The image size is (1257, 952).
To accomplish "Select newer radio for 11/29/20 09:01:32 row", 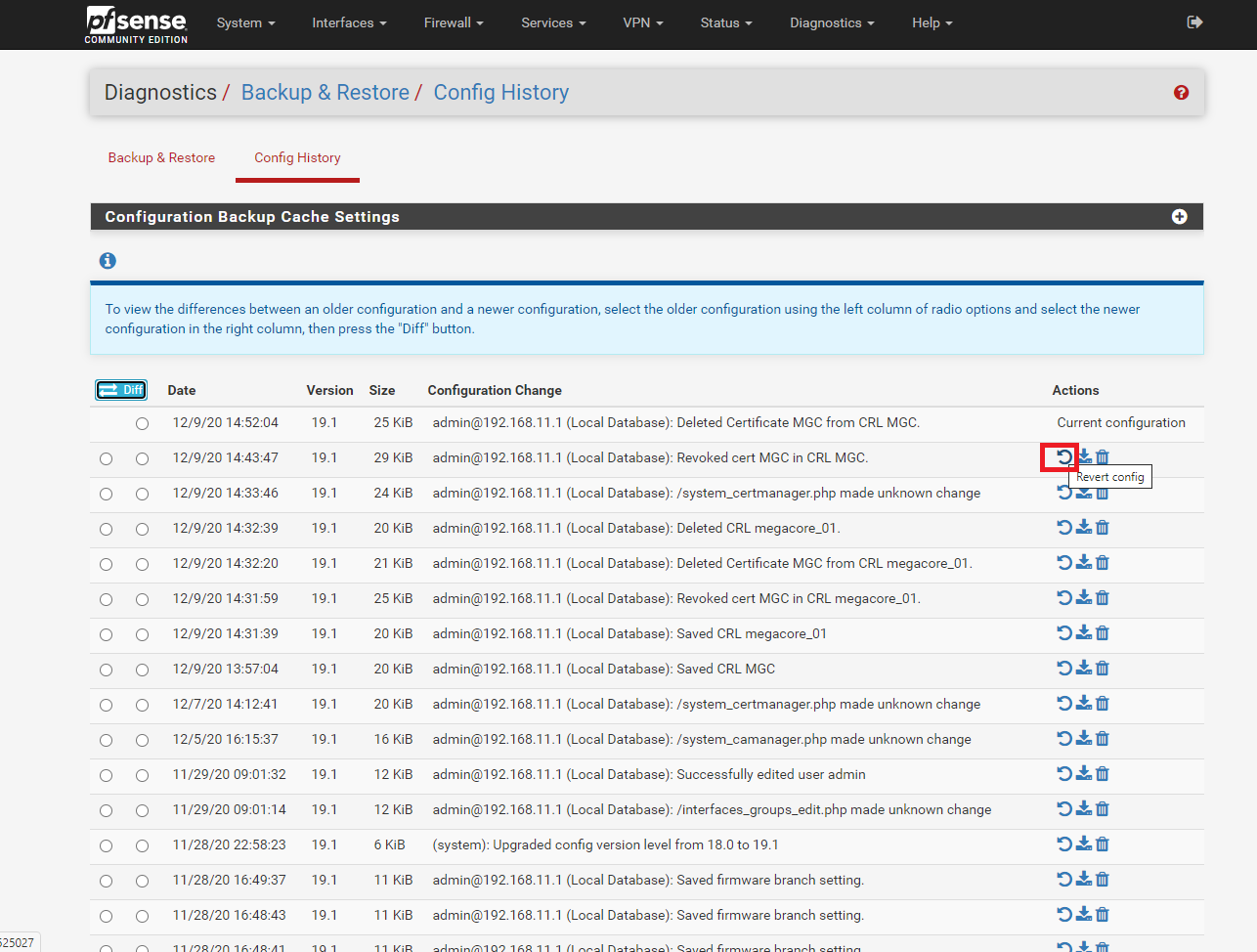I will pyautogui.click(x=142, y=775).
